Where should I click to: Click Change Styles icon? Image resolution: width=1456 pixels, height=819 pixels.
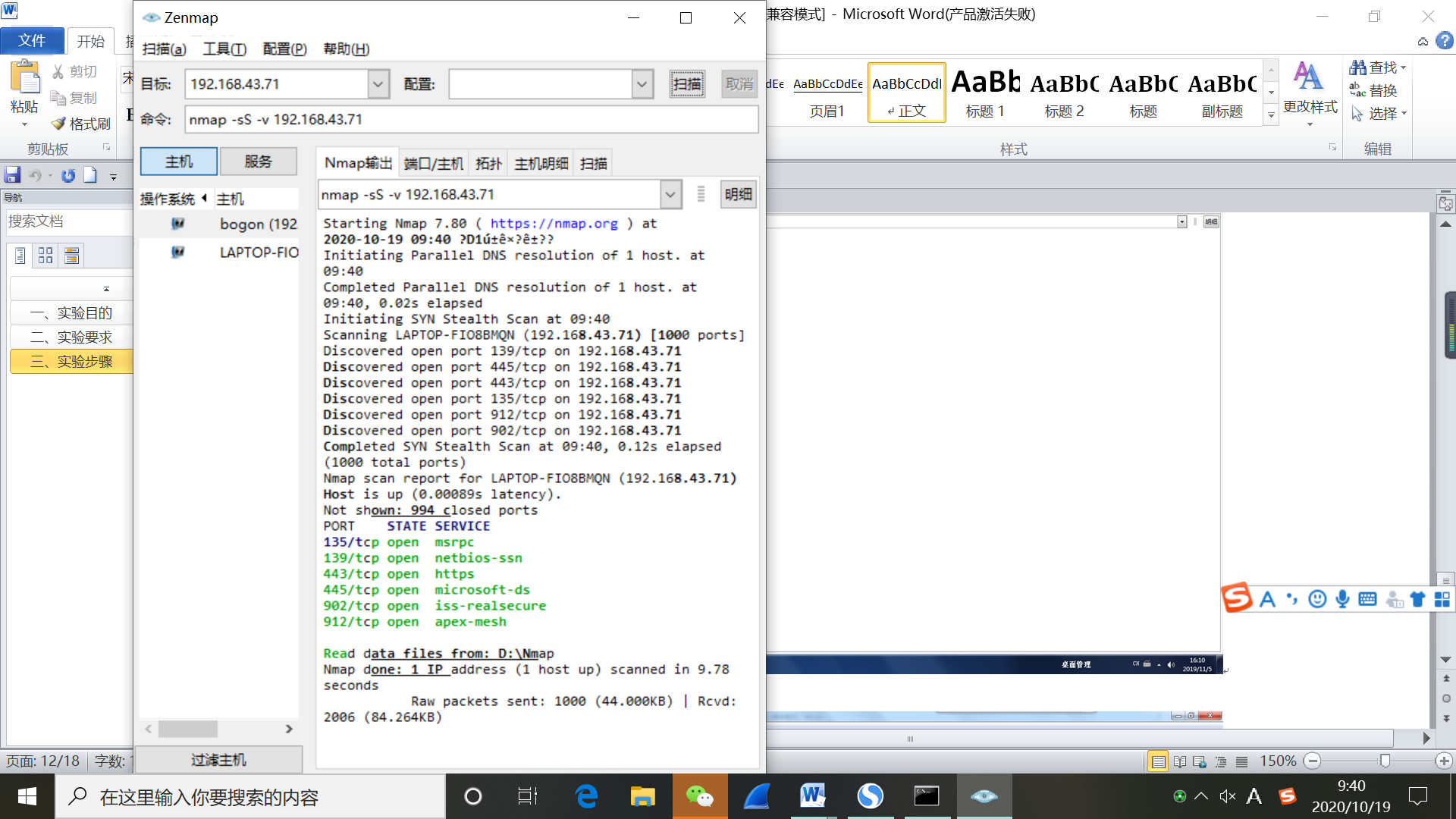pyautogui.click(x=1309, y=77)
